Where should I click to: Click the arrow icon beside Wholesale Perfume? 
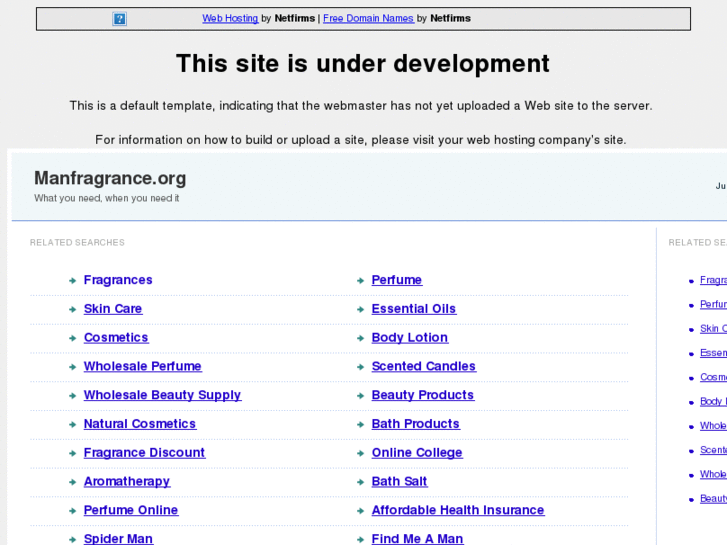pyautogui.click(x=72, y=367)
